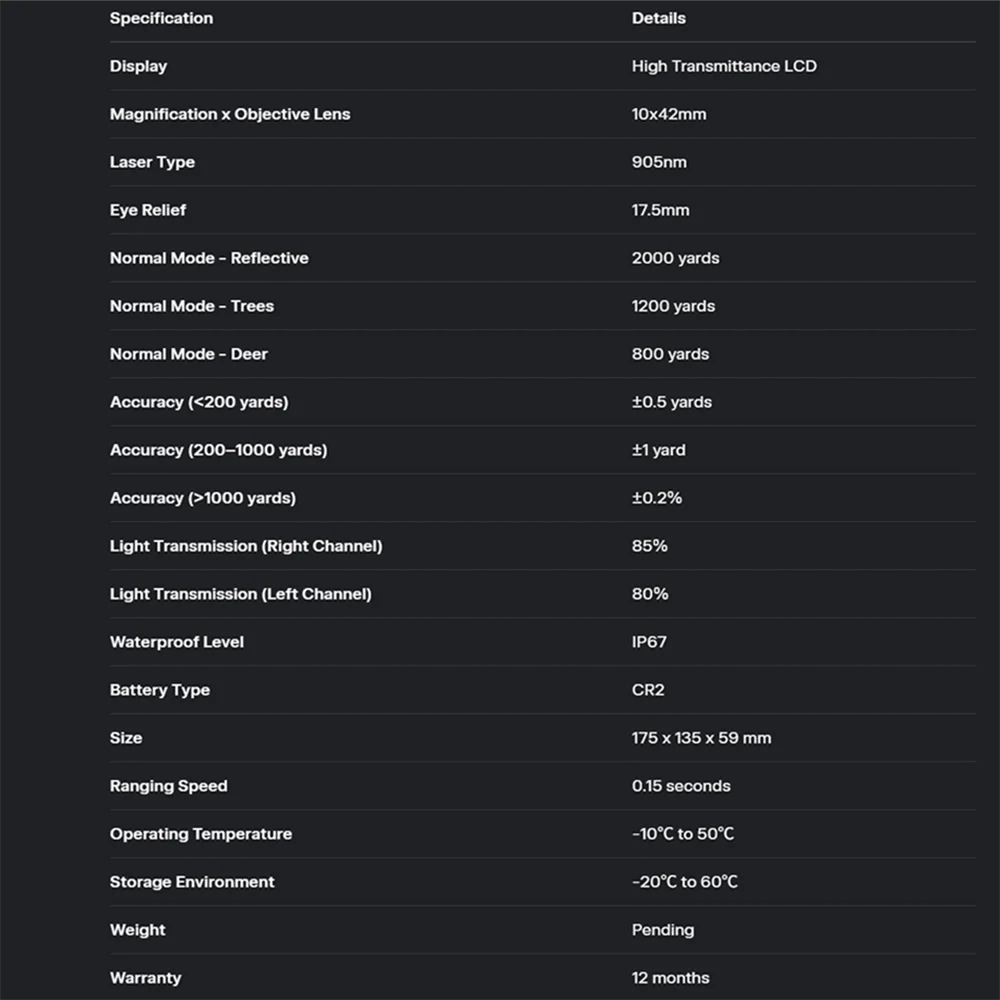1000x1000 pixels.
Task: Click the Magnification x Objective Lens label
Action: pos(230,114)
